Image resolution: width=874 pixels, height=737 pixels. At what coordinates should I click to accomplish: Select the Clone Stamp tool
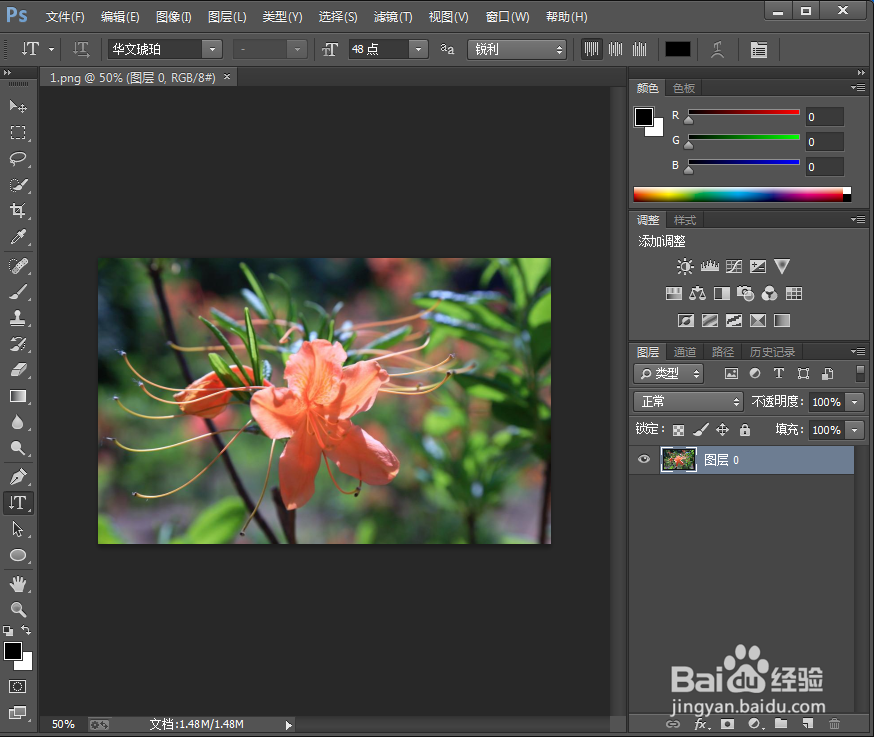[18, 318]
